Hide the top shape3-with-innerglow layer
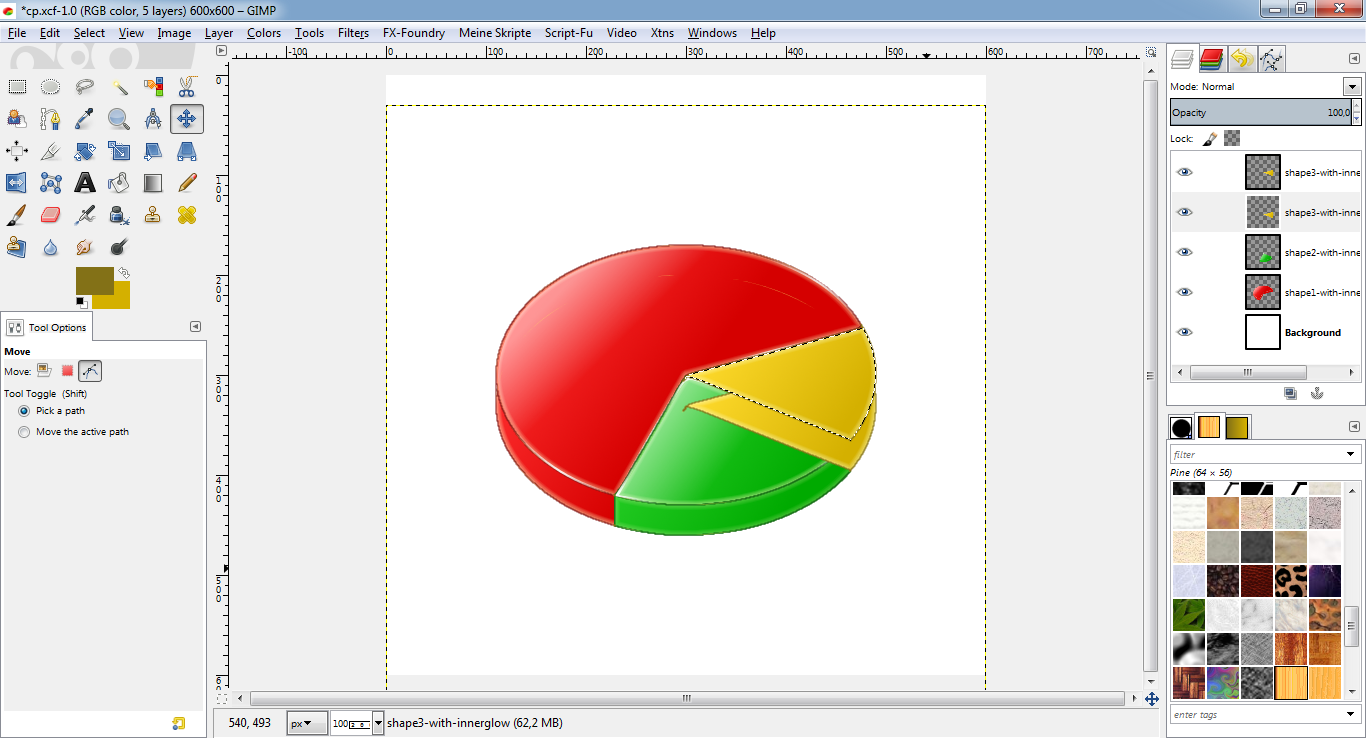This screenshot has height=738, width=1366. (1185, 172)
